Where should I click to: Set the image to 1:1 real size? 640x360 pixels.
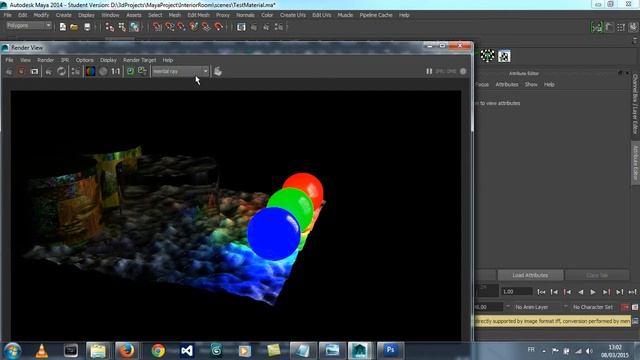pos(116,71)
